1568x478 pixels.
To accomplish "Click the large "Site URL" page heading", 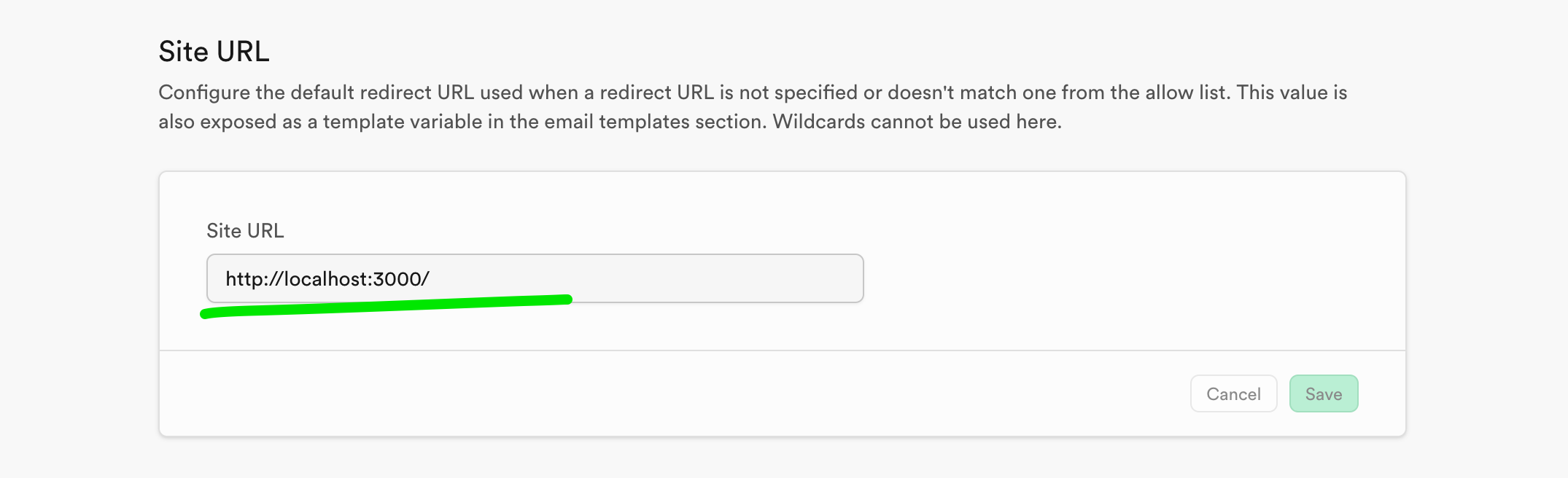I will (x=214, y=52).
